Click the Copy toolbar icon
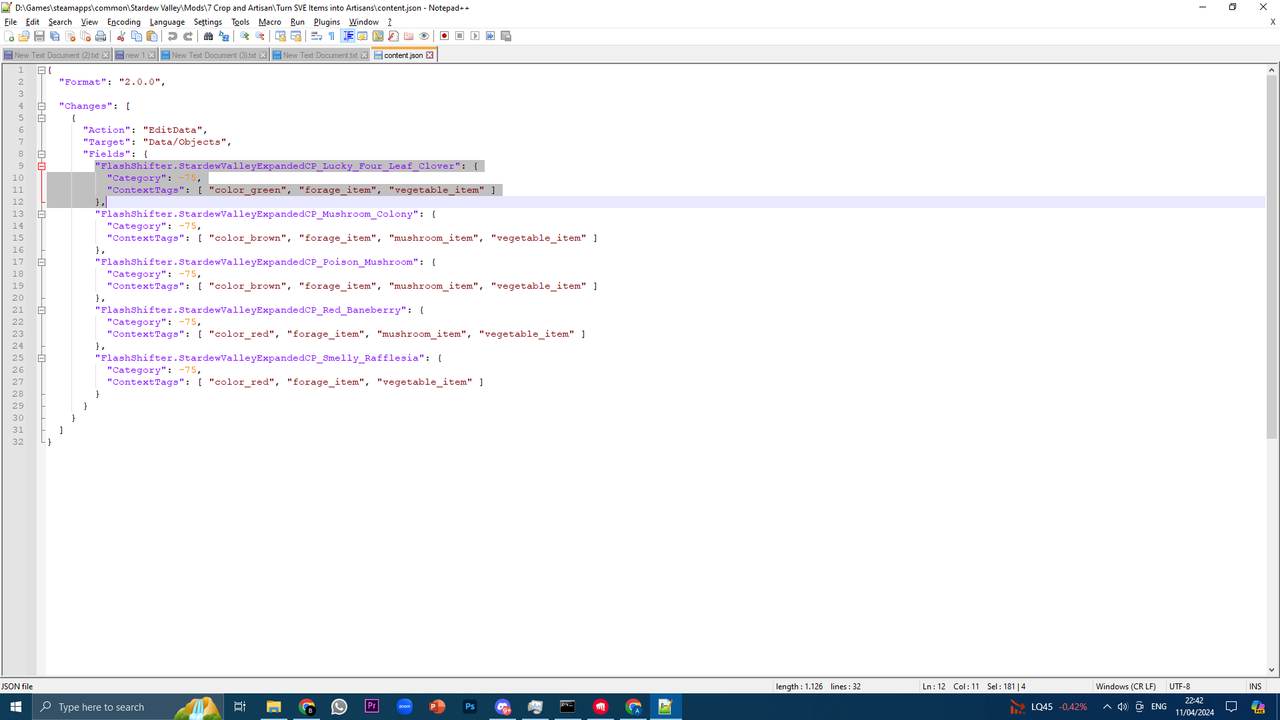This screenshot has height=720, width=1280. tap(136, 36)
